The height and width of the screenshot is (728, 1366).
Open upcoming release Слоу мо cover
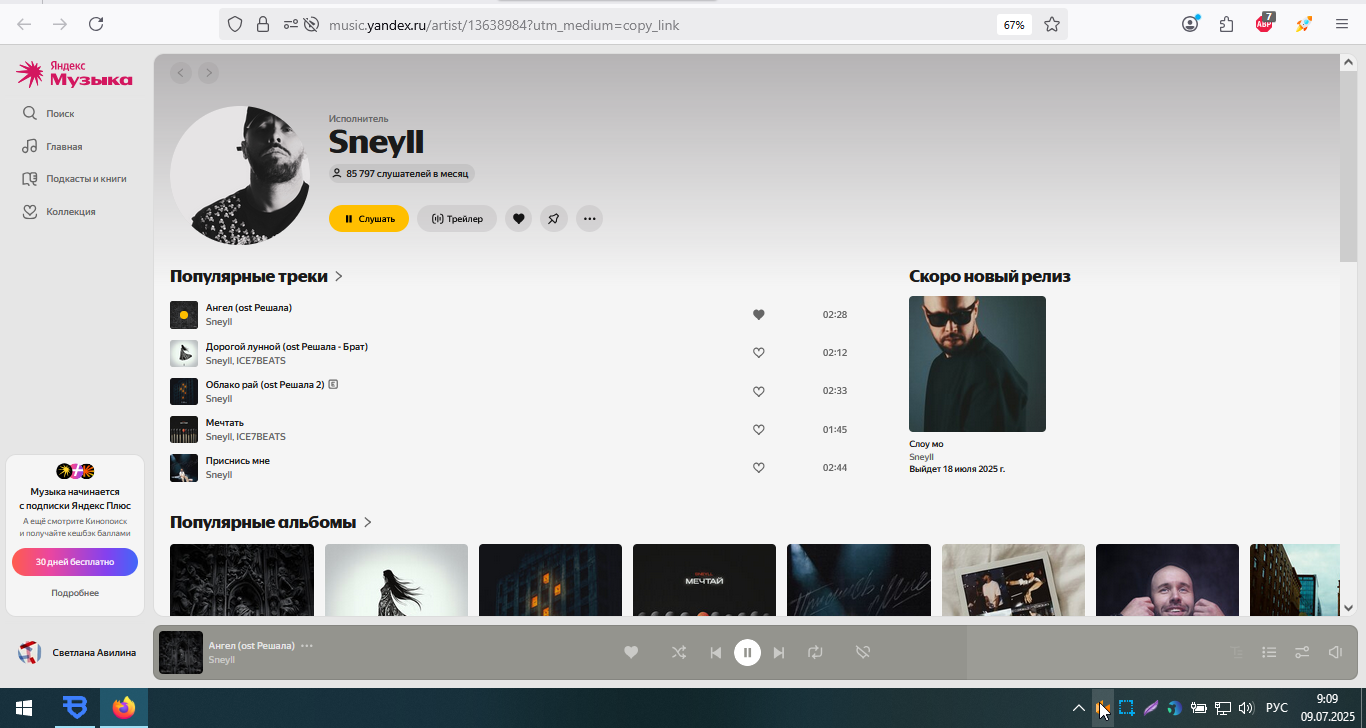click(977, 364)
